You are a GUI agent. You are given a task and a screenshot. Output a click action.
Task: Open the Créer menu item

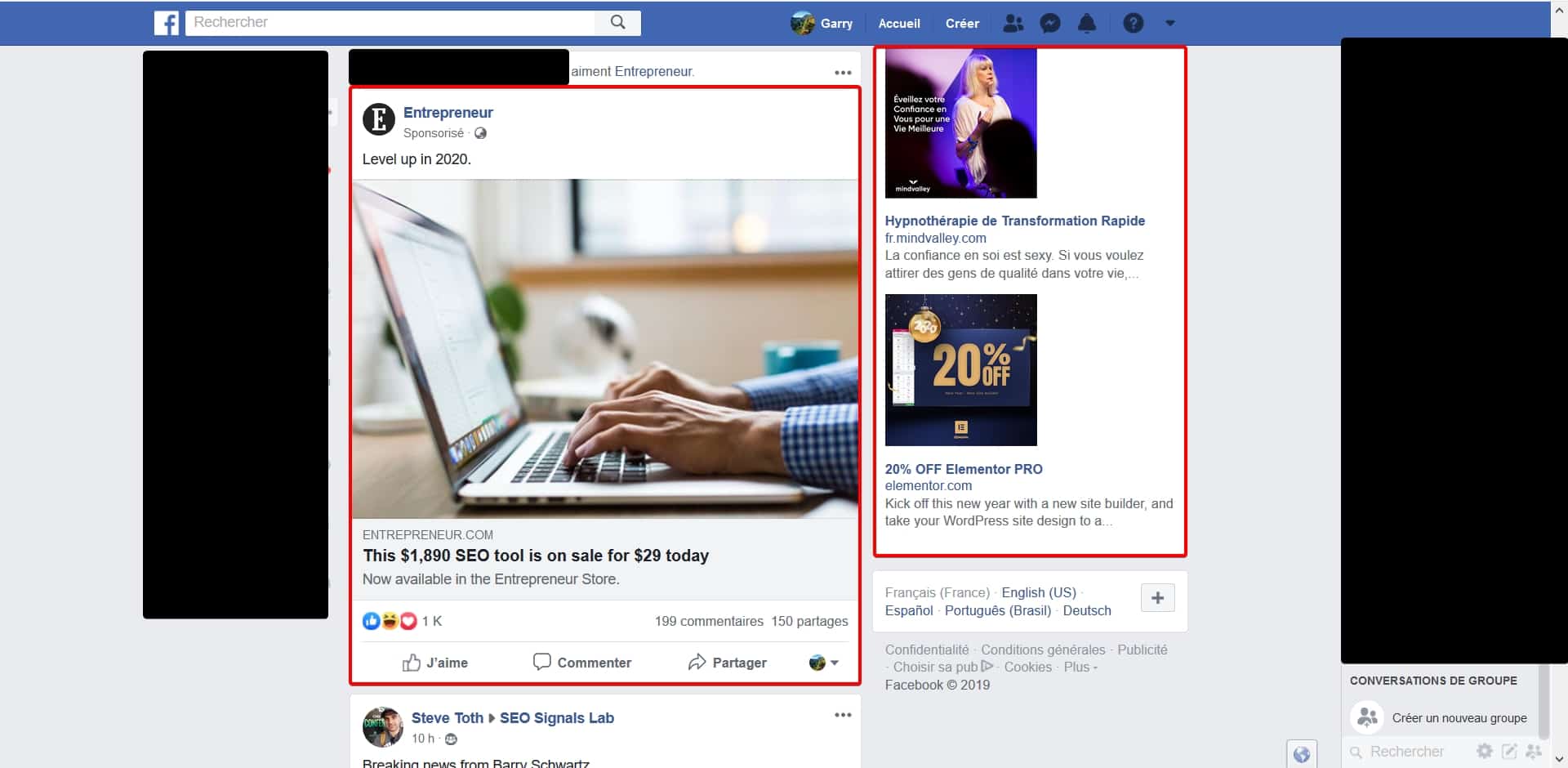[961, 24]
